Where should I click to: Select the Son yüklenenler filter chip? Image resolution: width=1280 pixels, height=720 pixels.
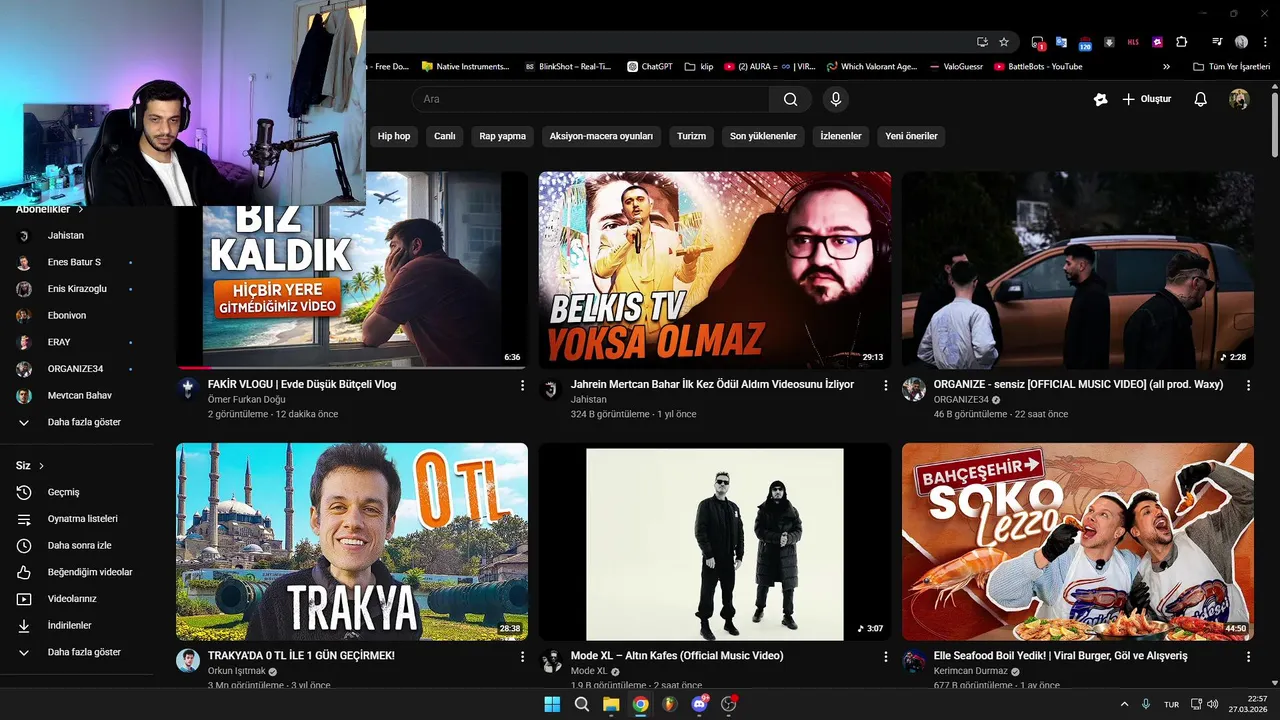coord(763,136)
